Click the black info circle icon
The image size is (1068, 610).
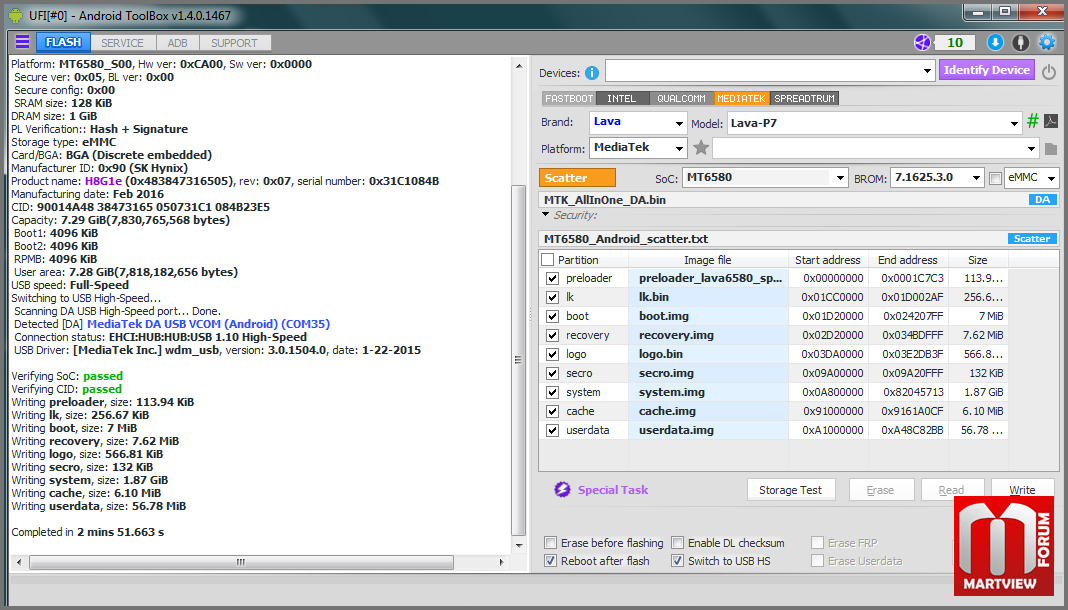click(1020, 43)
